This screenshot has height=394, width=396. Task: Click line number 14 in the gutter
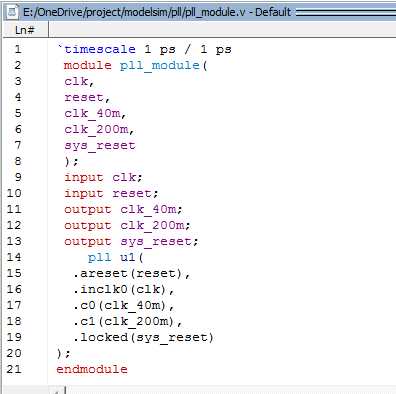pyautogui.click(x=14, y=257)
